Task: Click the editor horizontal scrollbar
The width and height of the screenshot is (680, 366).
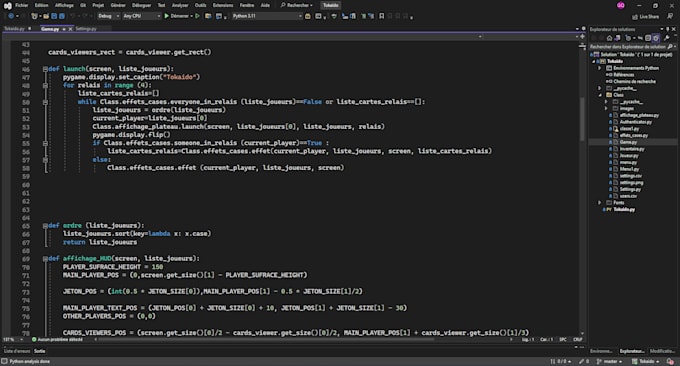Action: (267, 340)
